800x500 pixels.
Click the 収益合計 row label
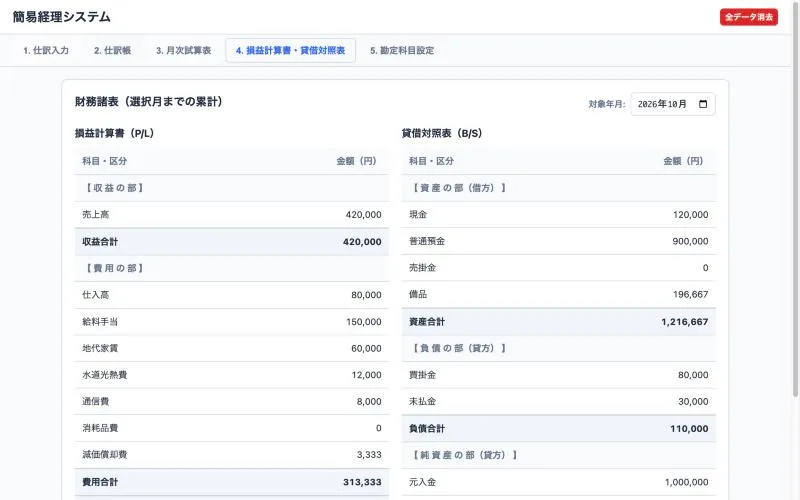click(x=100, y=242)
